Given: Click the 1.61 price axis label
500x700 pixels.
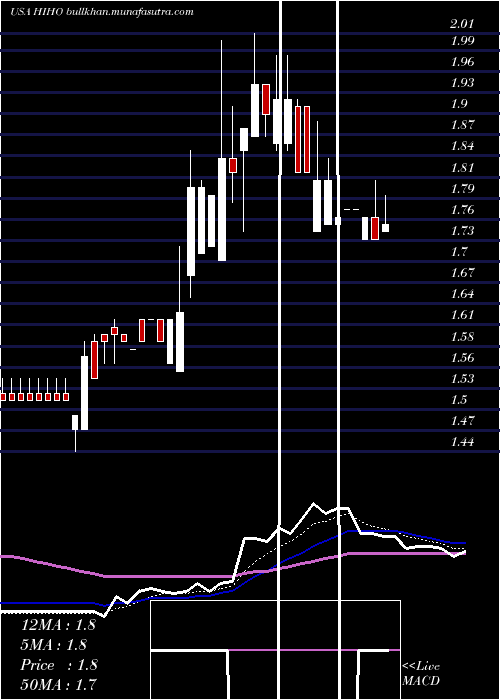Looking at the screenshot, I should [x=462, y=315].
